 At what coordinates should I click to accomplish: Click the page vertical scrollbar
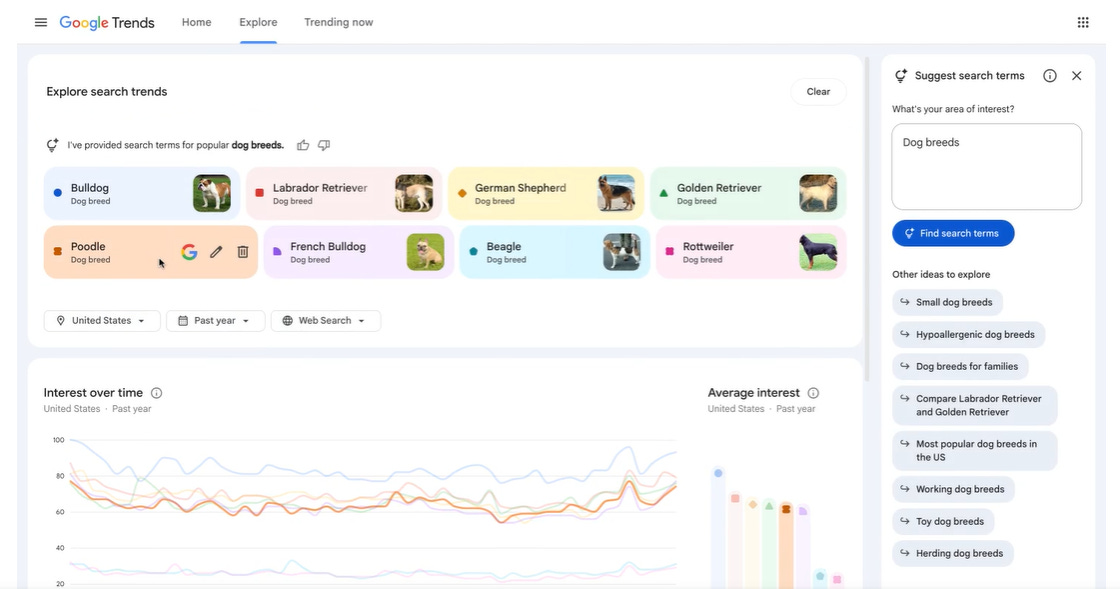[x=866, y=218]
